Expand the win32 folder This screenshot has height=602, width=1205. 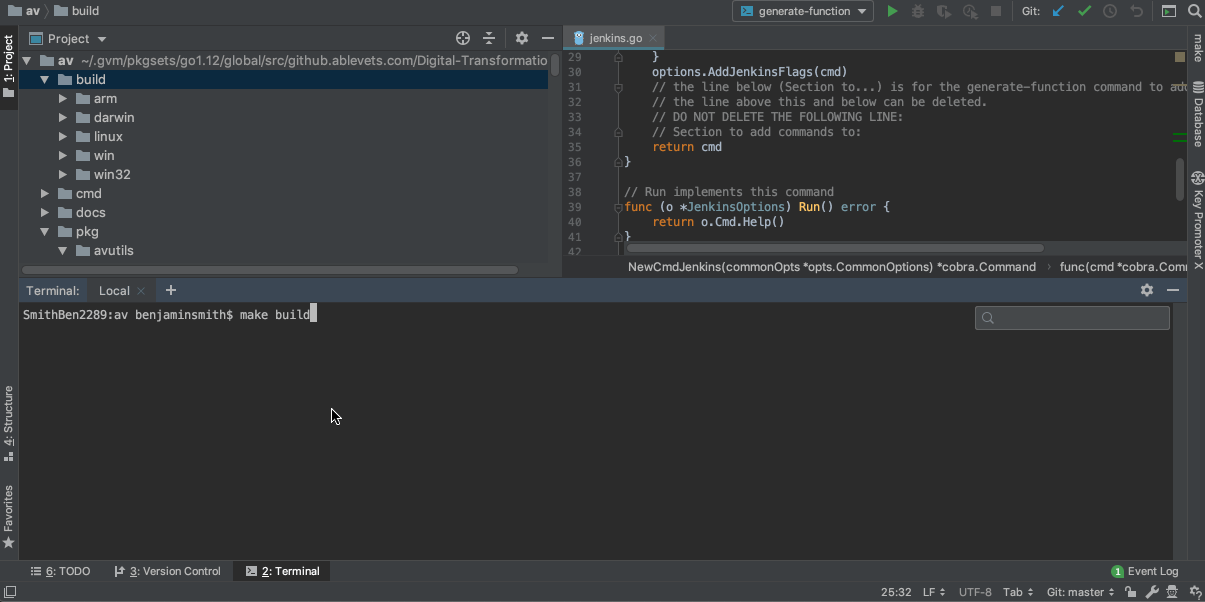pyautogui.click(x=63, y=174)
